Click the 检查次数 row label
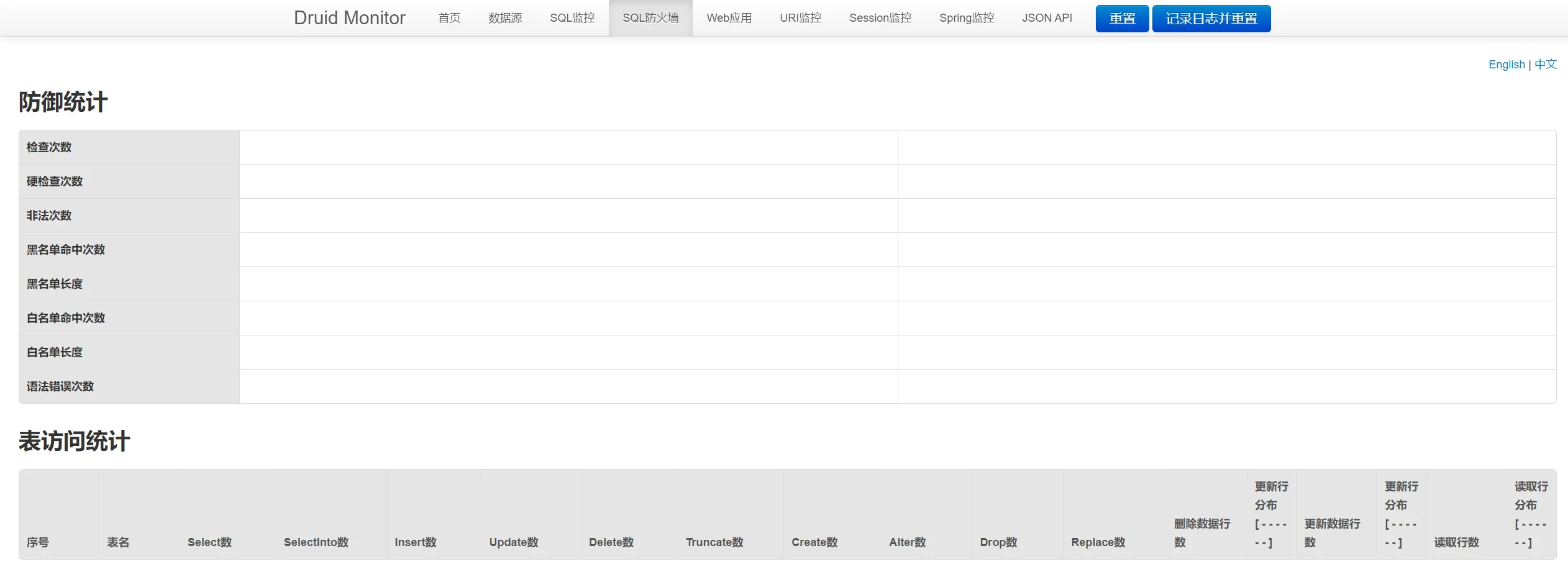Image resolution: width=1568 pixels, height=579 pixels. pos(49,147)
